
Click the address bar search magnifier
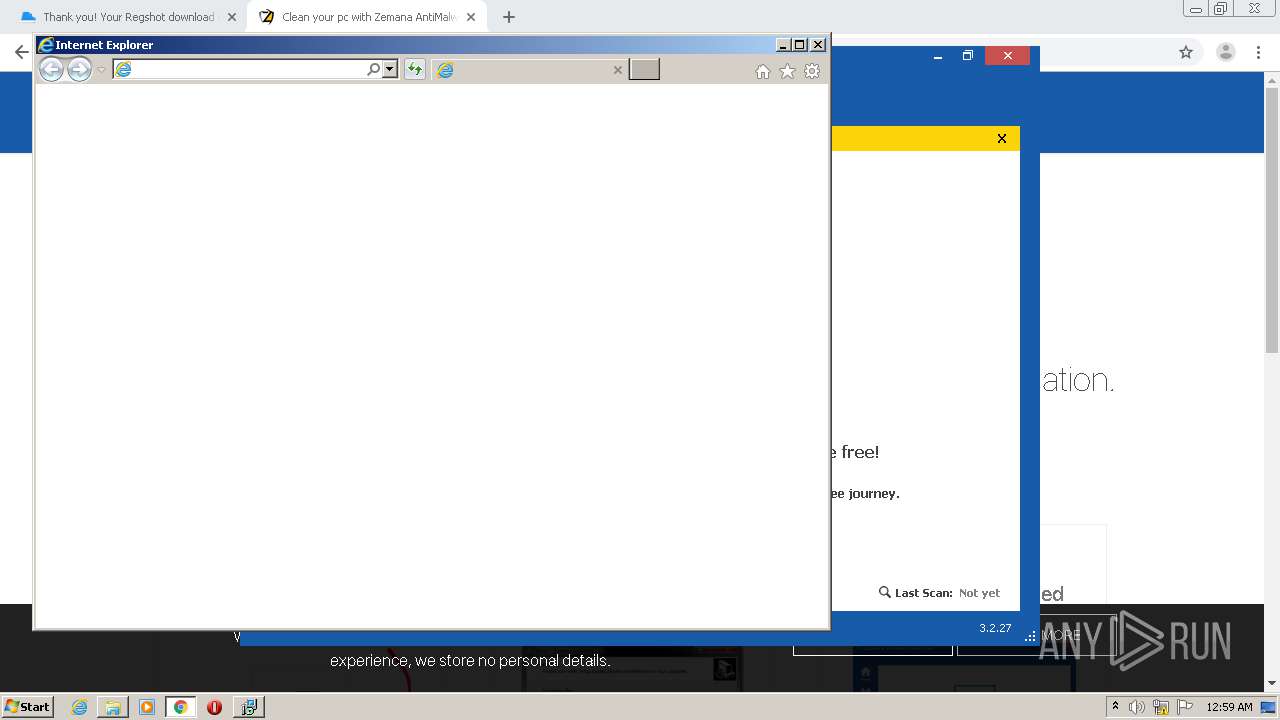click(374, 69)
